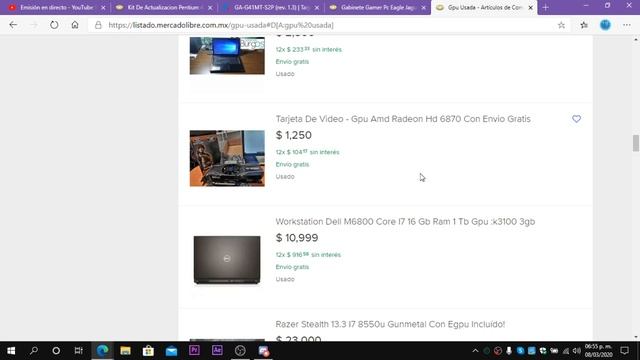The height and width of the screenshot is (360, 640).
Task: Open the microphone tray icon
Action: coord(509,351)
